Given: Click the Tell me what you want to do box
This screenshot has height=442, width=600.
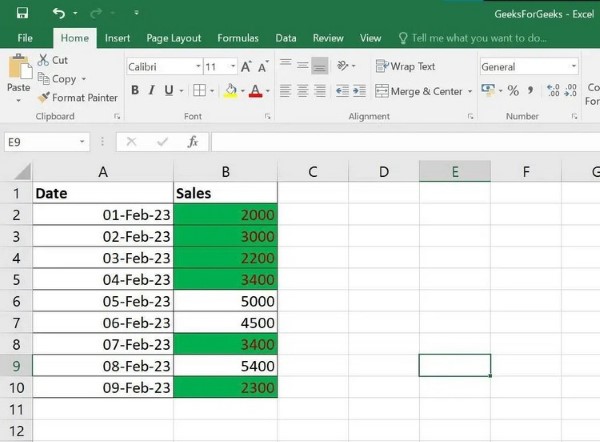Looking at the screenshot, I should [473, 38].
